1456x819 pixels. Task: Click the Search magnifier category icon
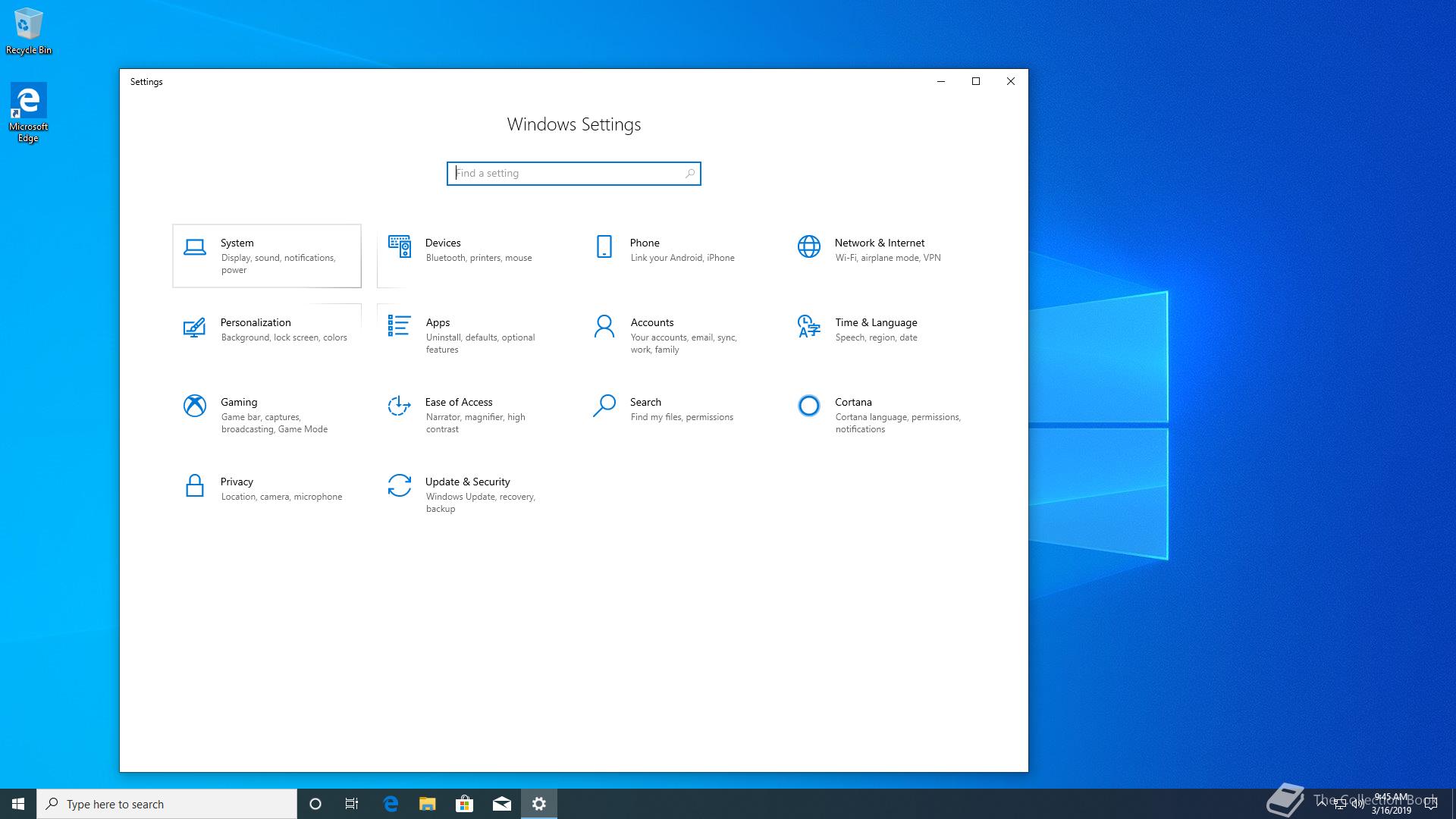click(x=604, y=406)
